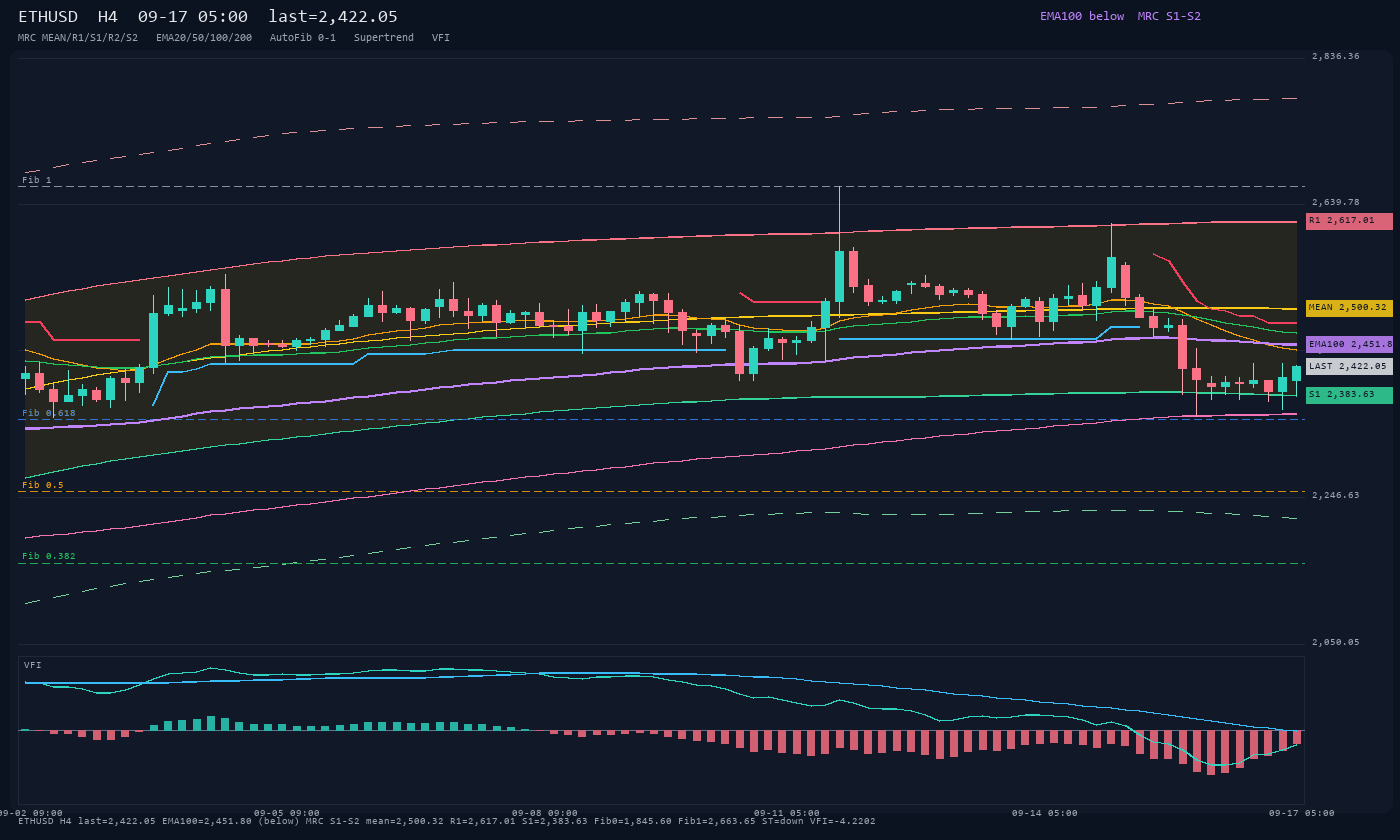
Task: Click the LAST 2,422.05 price tag
Action: click(x=1349, y=367)
